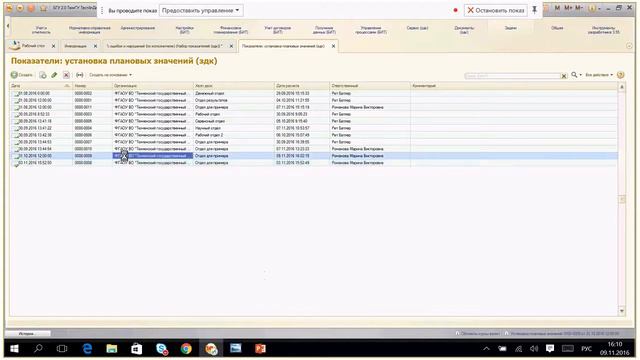Open the Предоставить управление dropdown
This screenshot has width=640, height=360.
click(201, 10)
